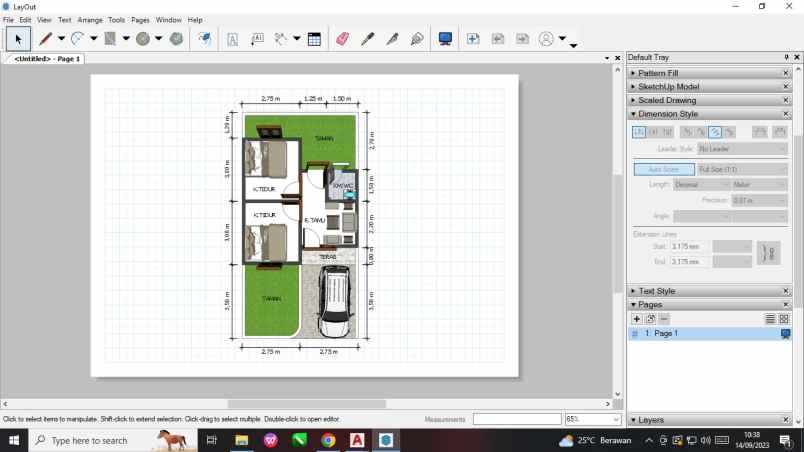Switch Pages panel to list view
The width and height of the screenshot is (804, 452).
(x=770, y=319)
